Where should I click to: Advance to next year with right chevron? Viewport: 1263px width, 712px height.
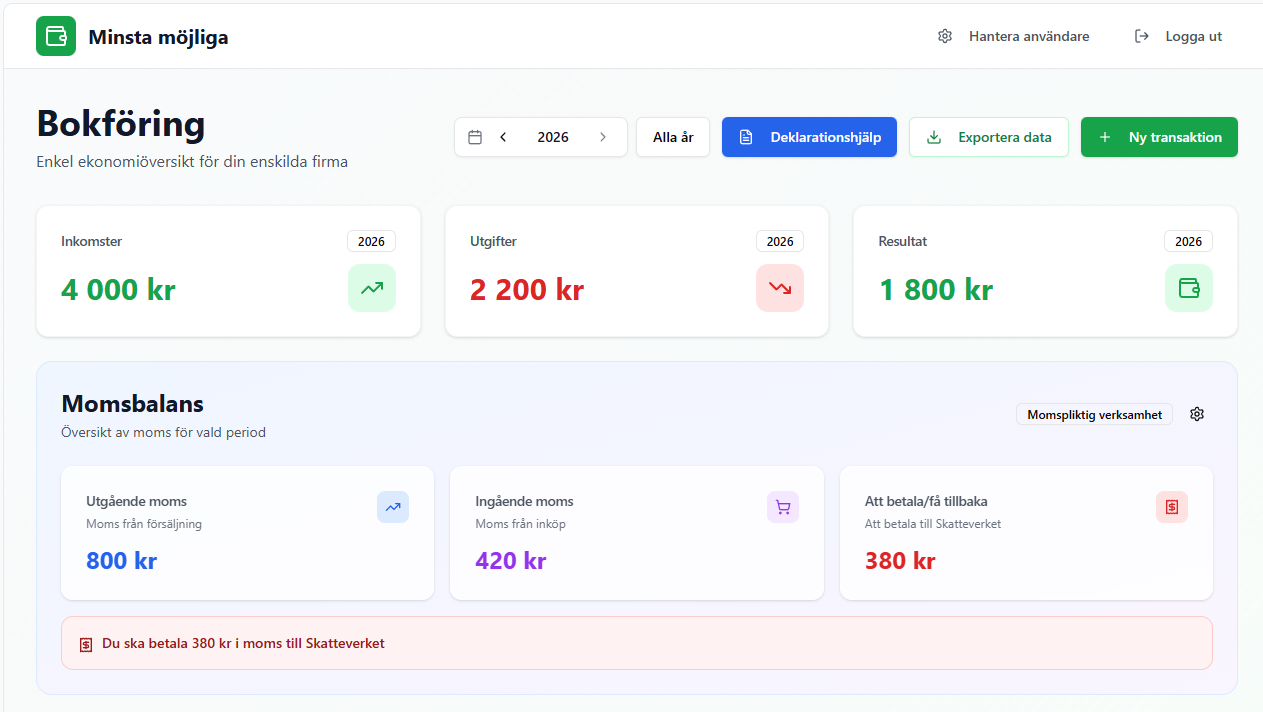603,137
